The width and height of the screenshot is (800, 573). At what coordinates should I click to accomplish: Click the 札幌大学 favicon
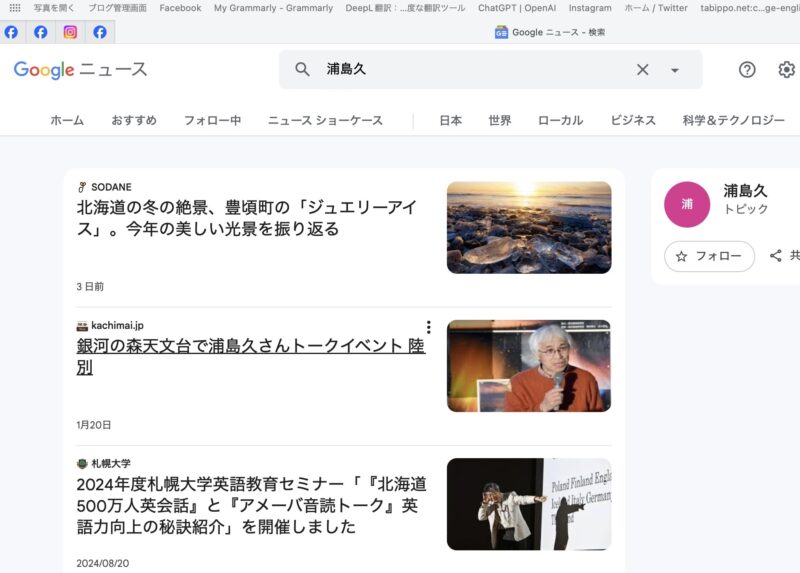click(82, 464)
